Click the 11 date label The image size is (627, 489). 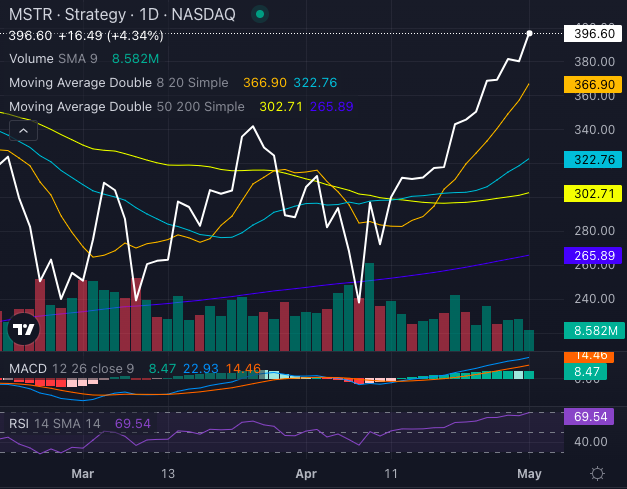(391, 474)
